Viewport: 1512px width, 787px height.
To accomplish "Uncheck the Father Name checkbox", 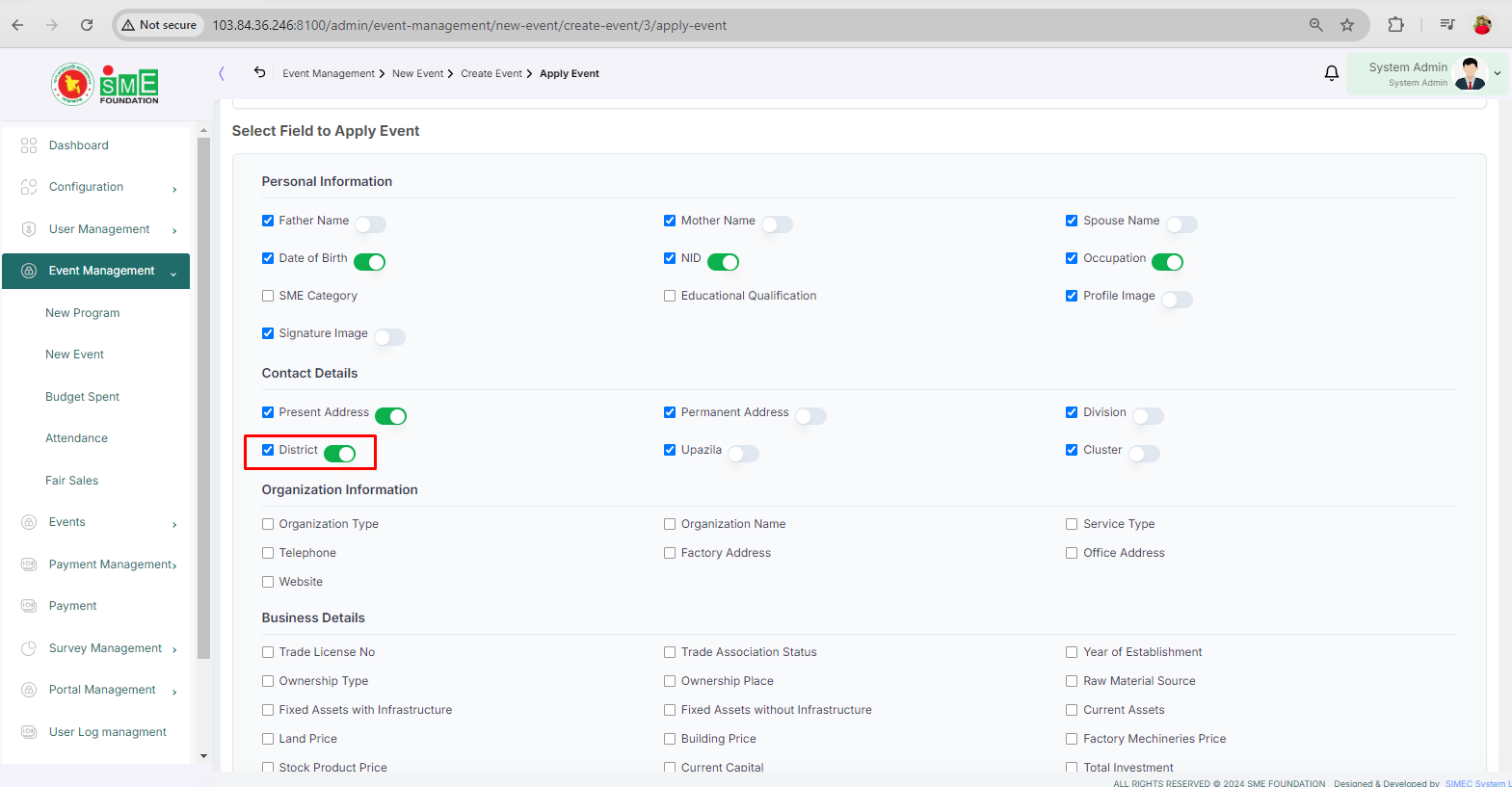I will (268, 221).
